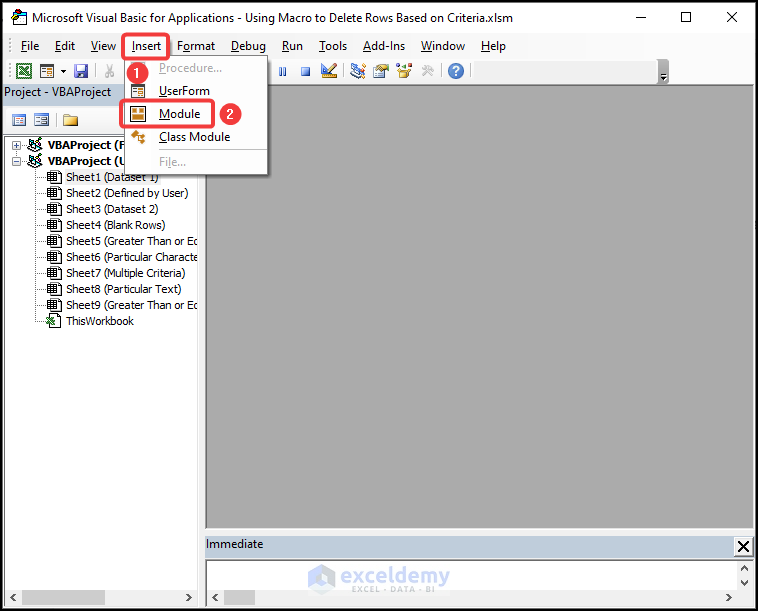Select Sheet4 (Blank Rows)

pyautogui.click(x=116, y=225)
